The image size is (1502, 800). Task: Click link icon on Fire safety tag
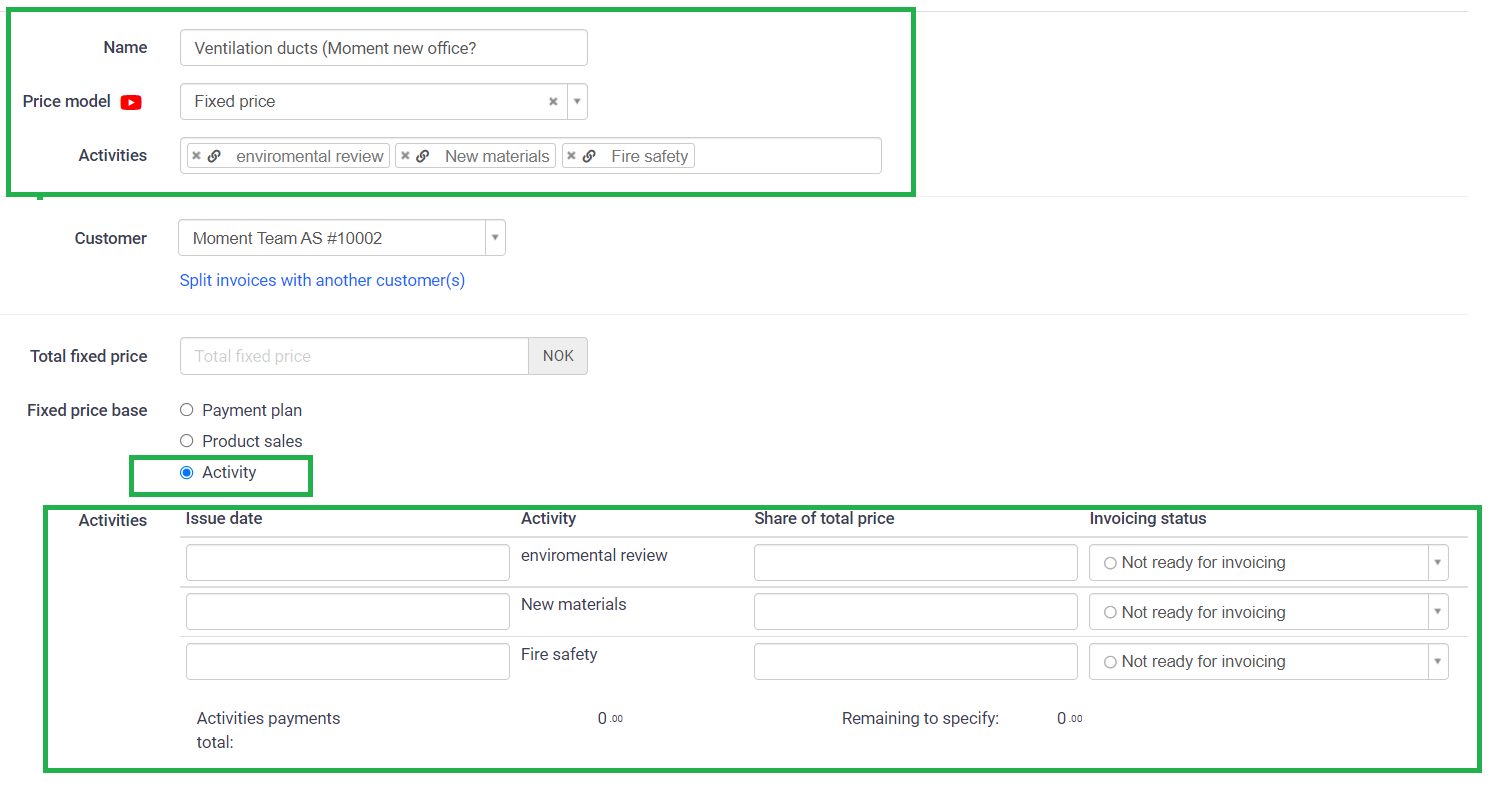pos(589,156)
